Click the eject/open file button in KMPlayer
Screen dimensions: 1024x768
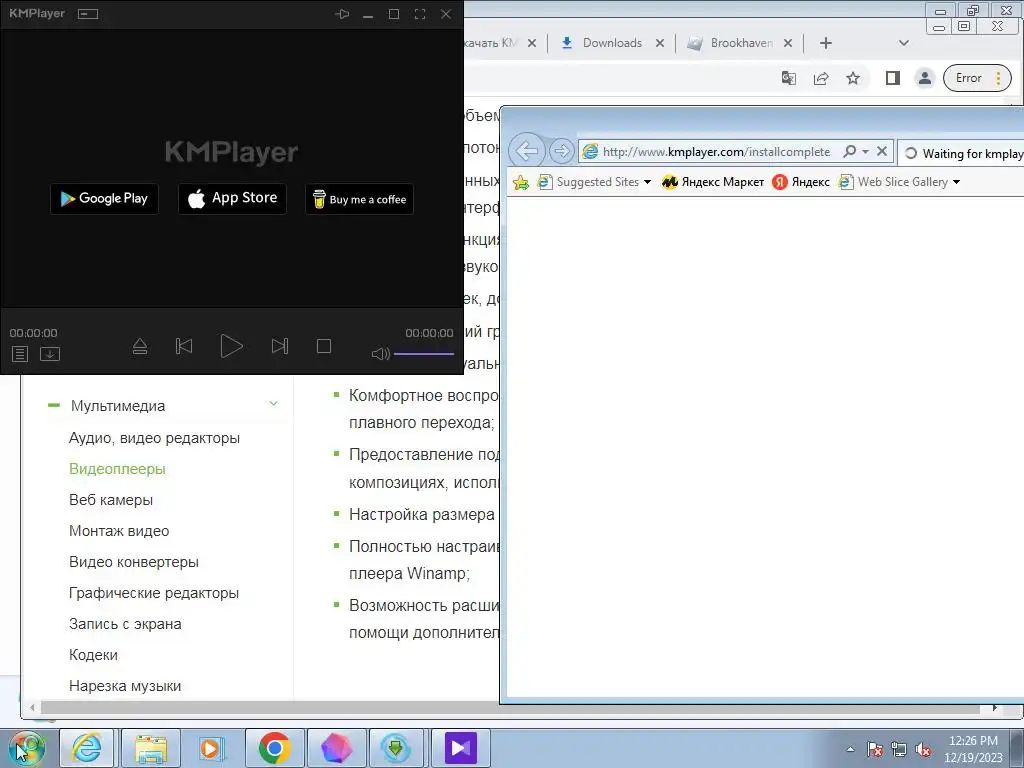click(140, 346)
